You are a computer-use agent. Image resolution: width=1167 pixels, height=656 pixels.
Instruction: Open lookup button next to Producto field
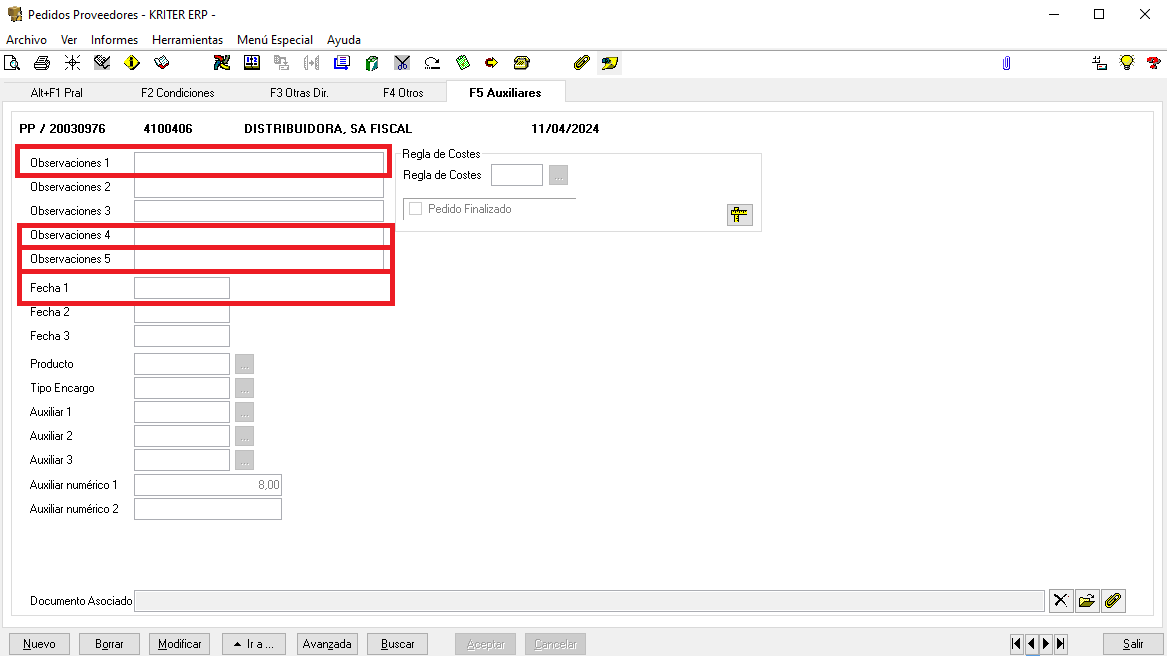coord(244,364)
